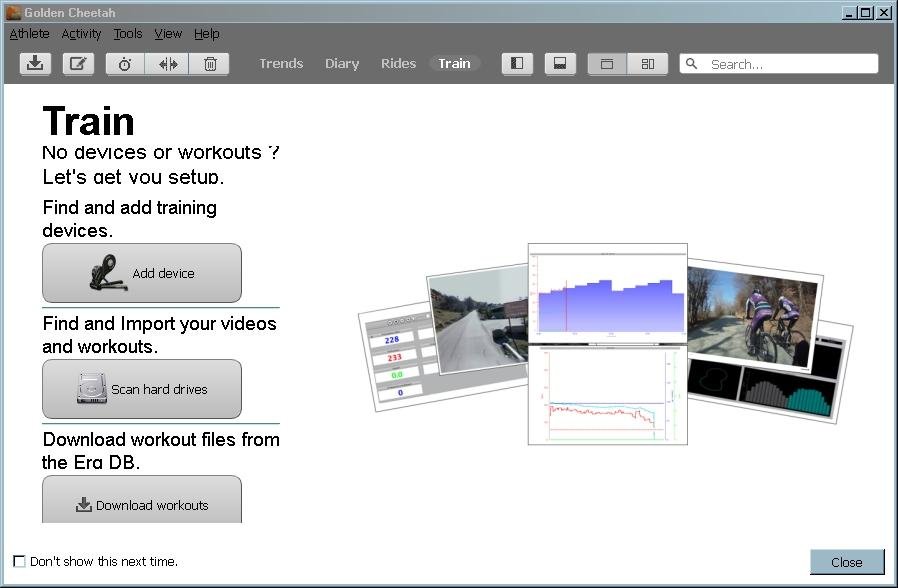Close the Train setup overlay
This screenshot has width=898, height=588.
coord(847,562)
